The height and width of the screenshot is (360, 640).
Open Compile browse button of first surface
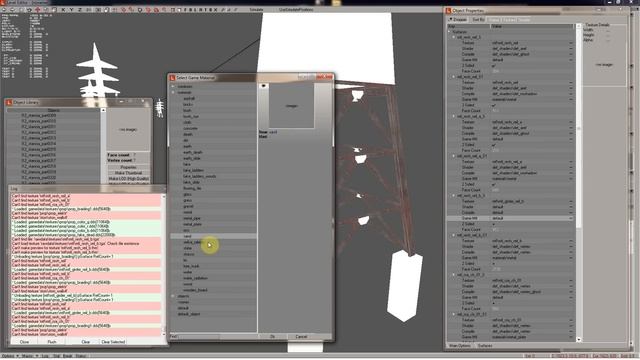tap(571, 54)
